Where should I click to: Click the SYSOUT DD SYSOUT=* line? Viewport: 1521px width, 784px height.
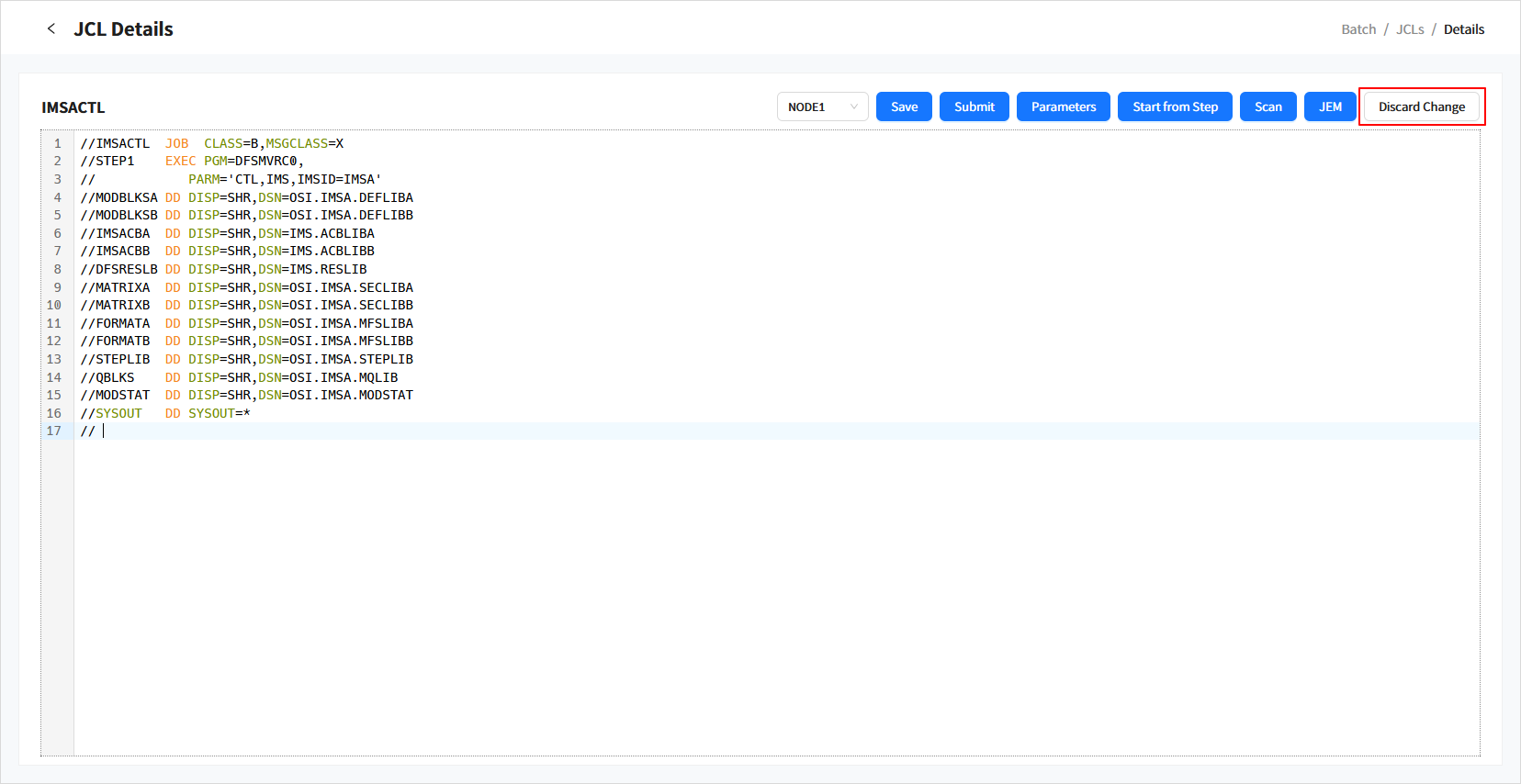click(211, 414)
